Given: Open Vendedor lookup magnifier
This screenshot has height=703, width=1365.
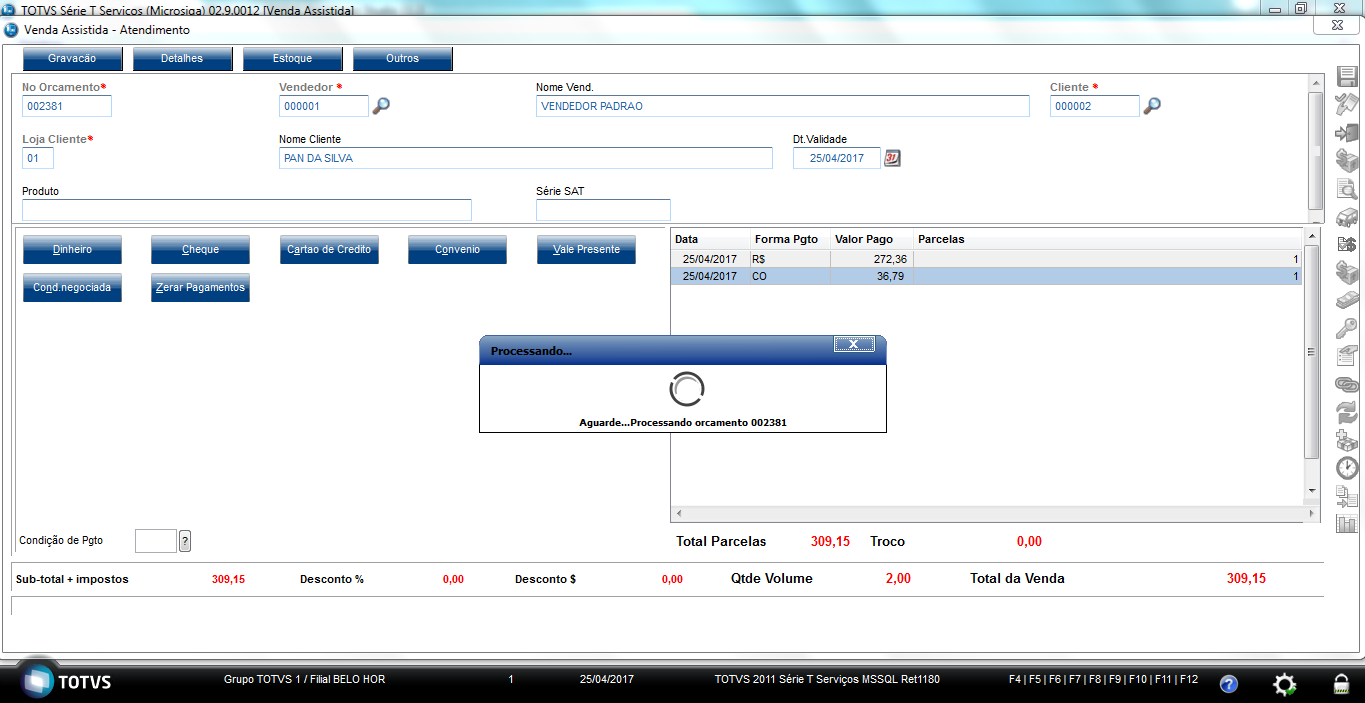Looking at the screenshot, I should pyautogui.click(x=381, y=106).
